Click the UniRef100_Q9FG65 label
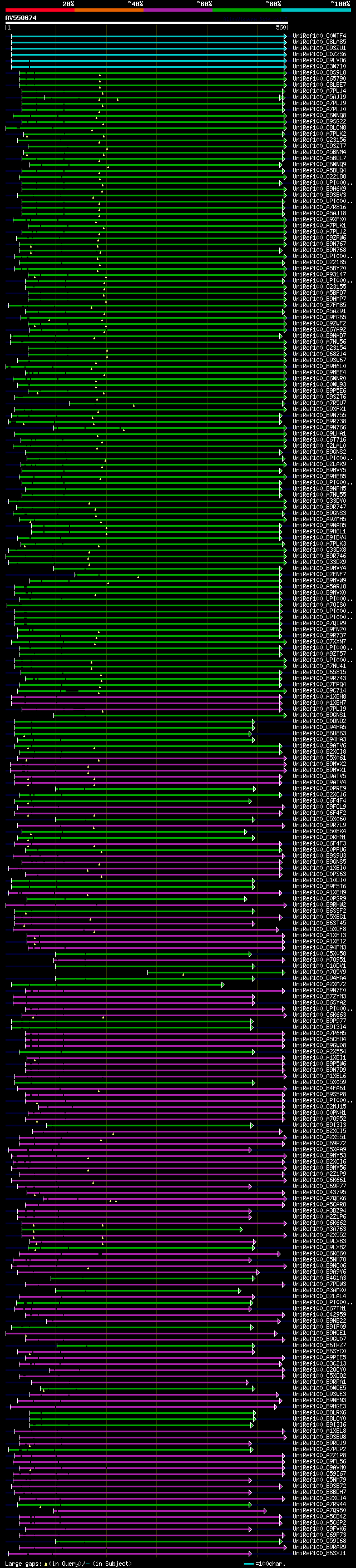356x1568 pixels. pos(319,318)
